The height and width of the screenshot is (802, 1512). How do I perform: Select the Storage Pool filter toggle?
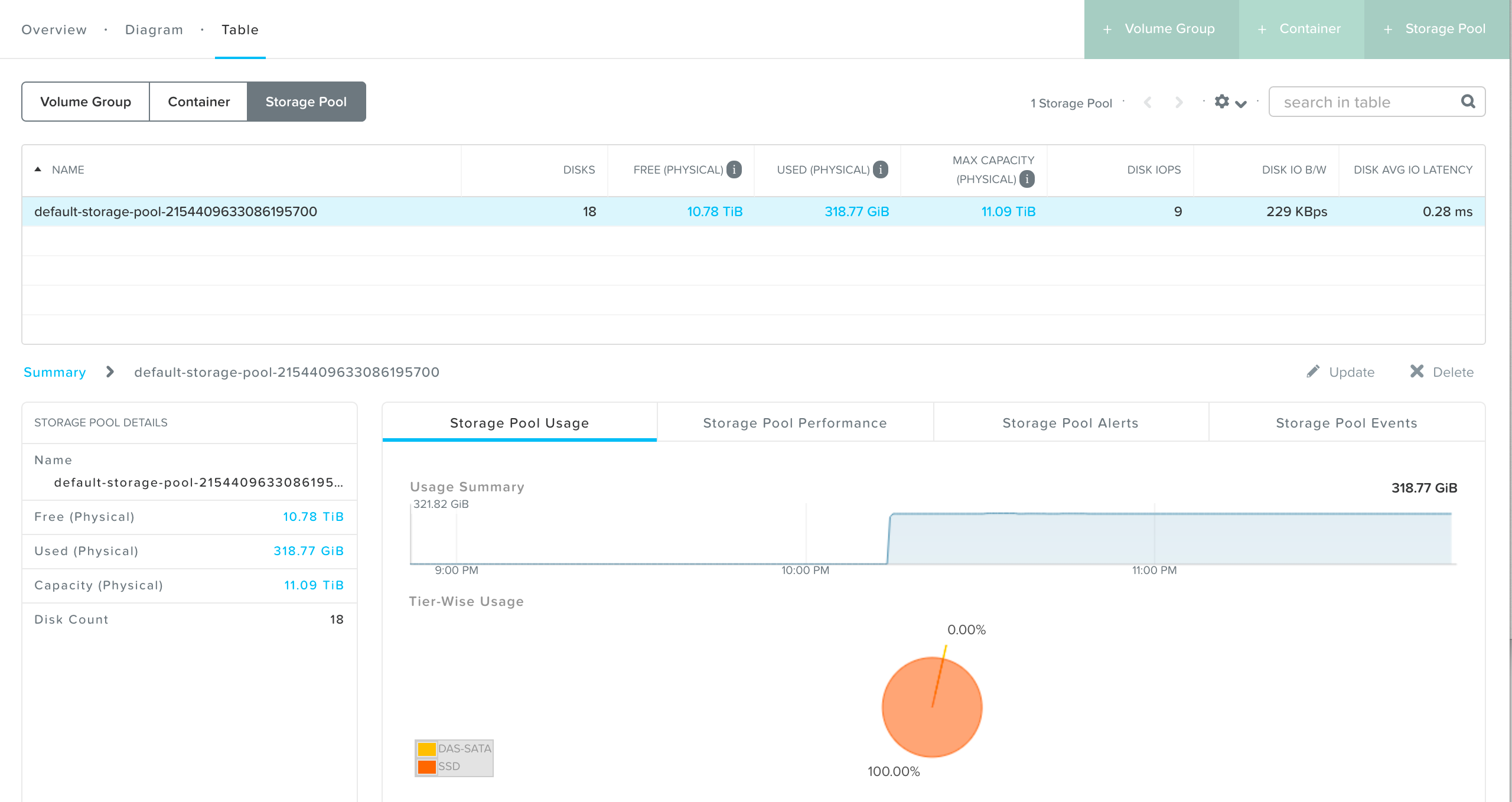[306, 101]
